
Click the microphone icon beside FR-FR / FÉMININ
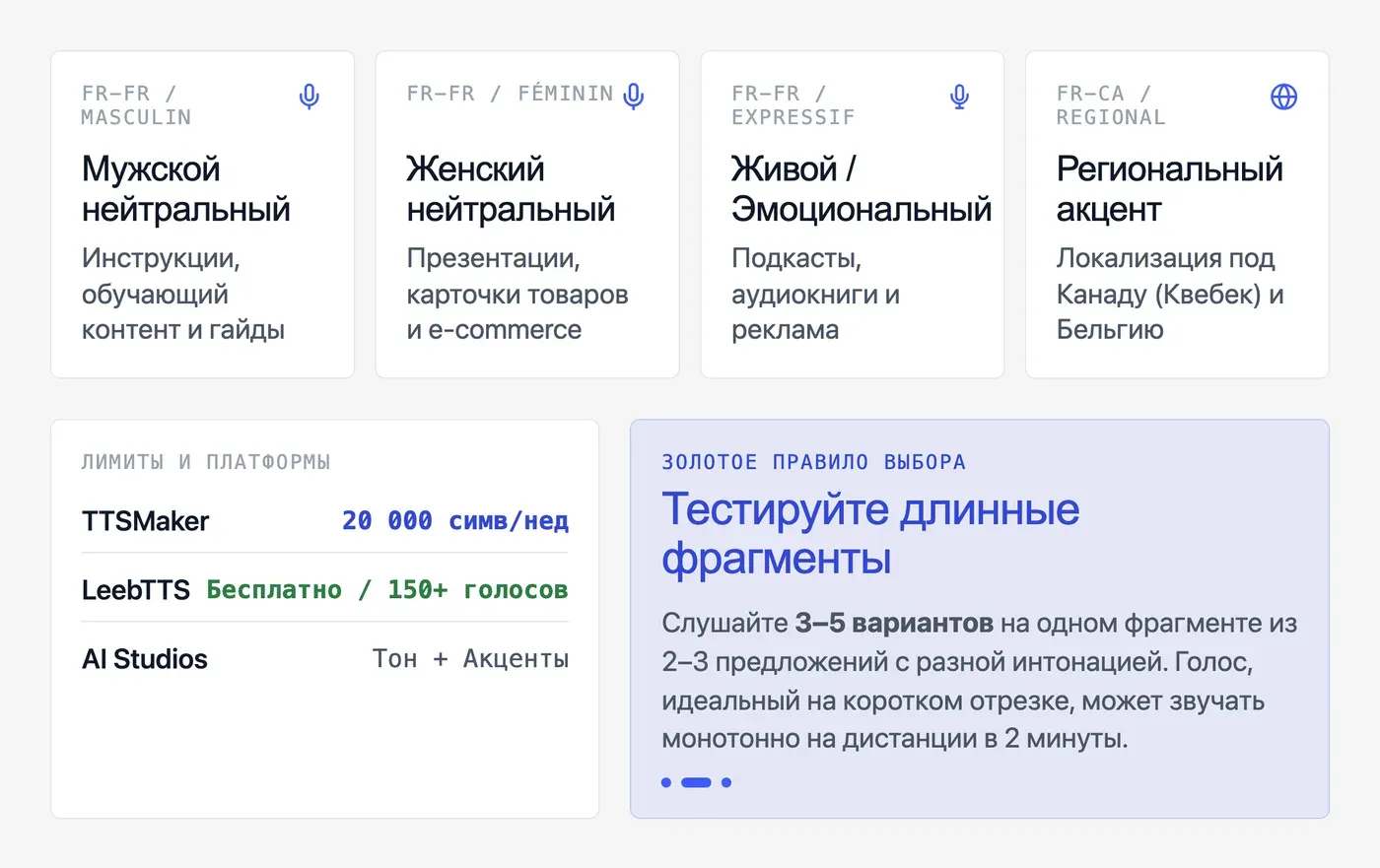pos(635,96)
